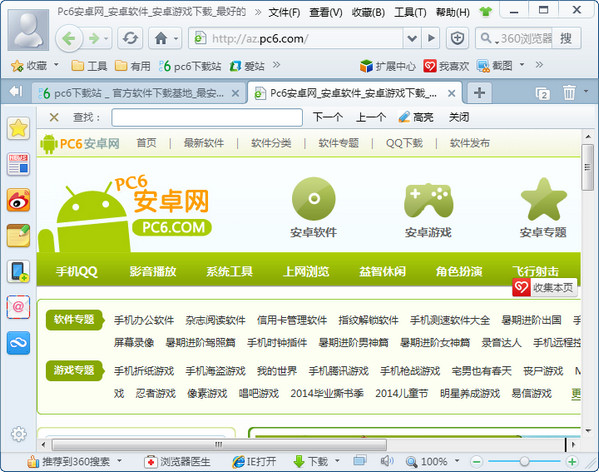Click the Weibo icon in the sidebar

pyautogui.click(x=18, y=200)
